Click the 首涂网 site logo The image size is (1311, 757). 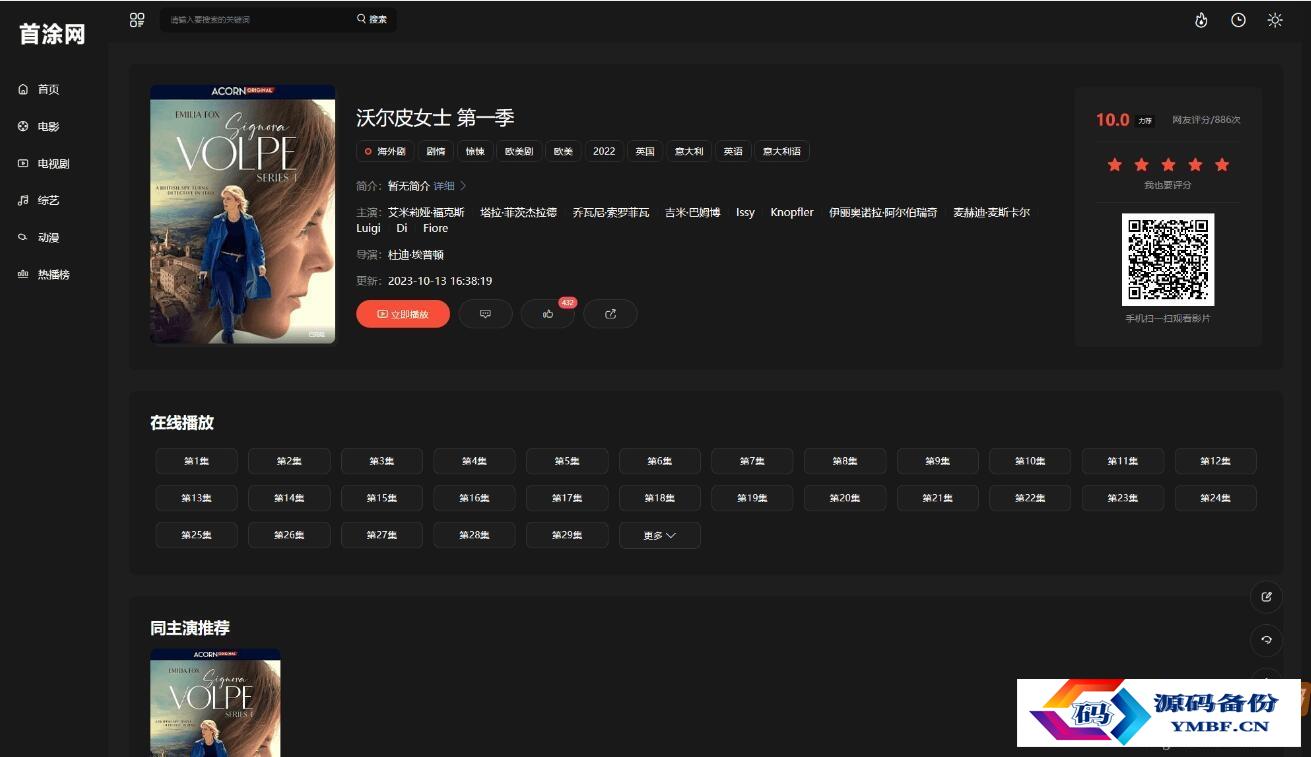(x=52, y=34)
